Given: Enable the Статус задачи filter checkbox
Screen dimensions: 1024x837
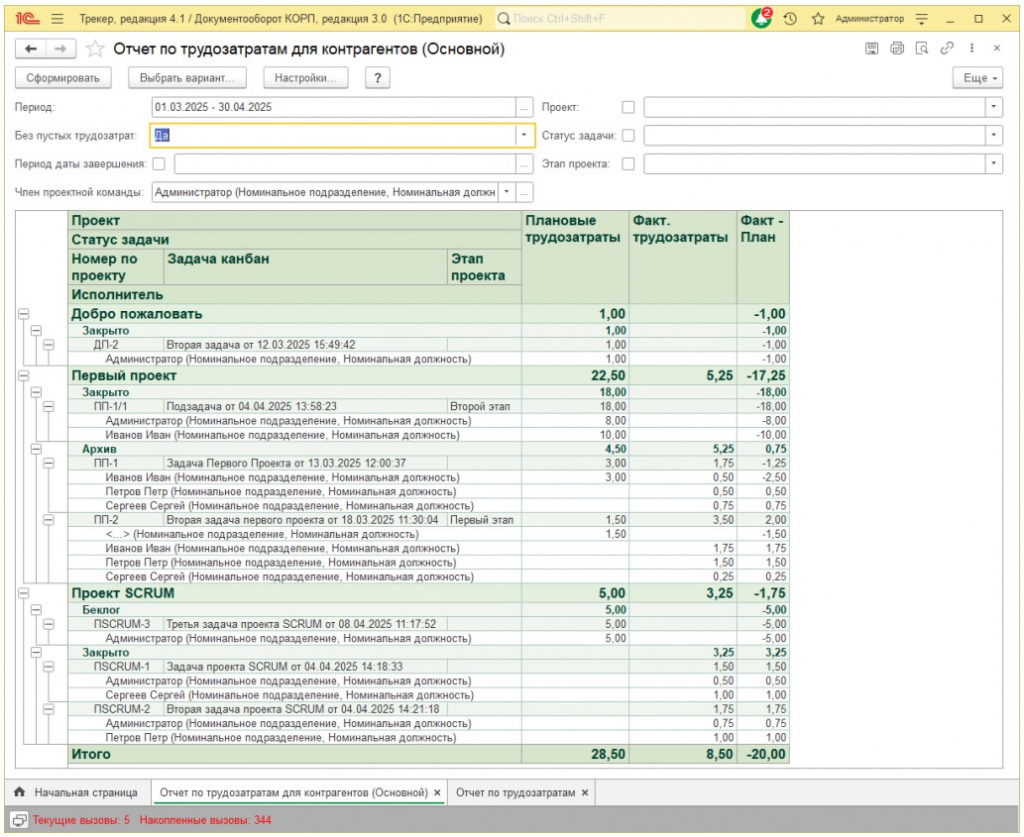Looking at the screenshot, I should click(628, 135).
